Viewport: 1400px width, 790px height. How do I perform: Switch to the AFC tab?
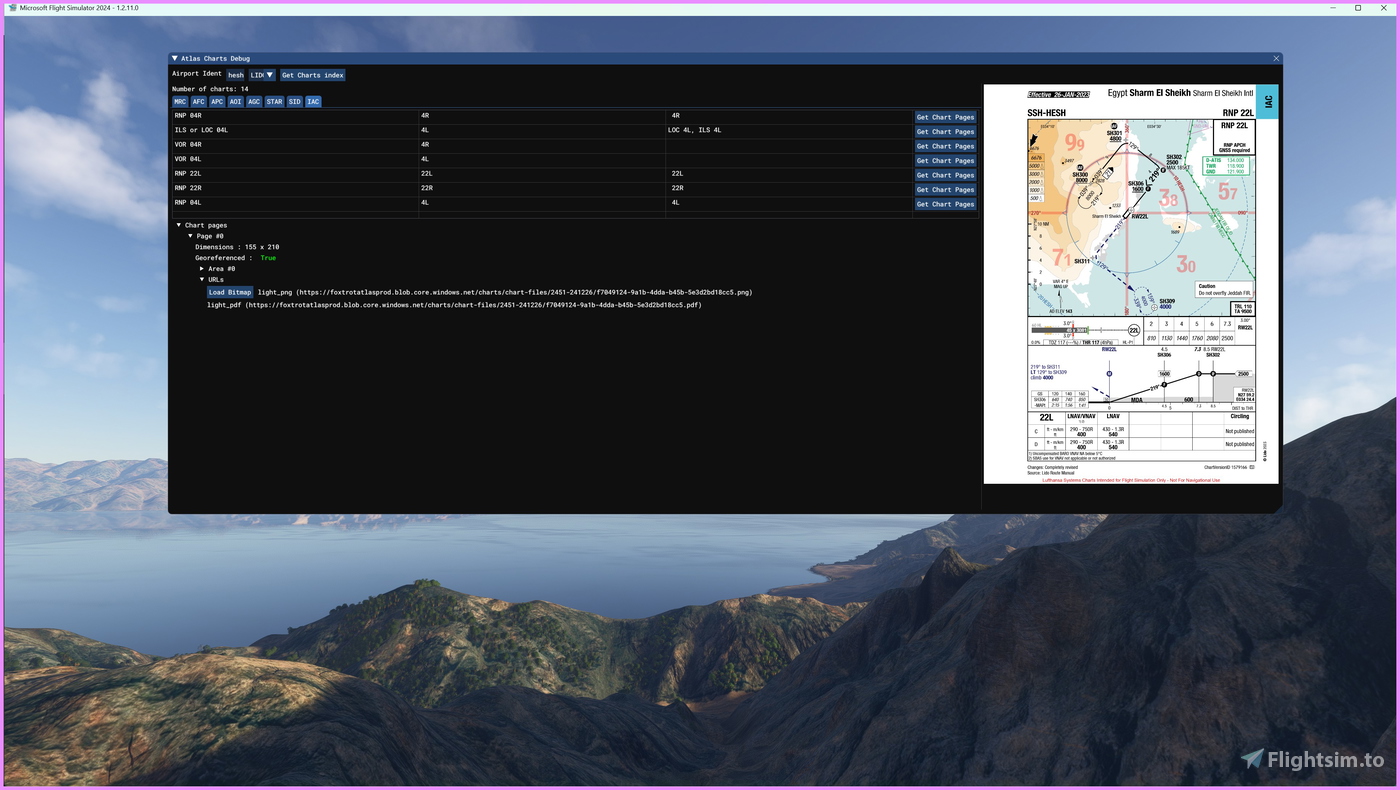[x=199, y=102]
